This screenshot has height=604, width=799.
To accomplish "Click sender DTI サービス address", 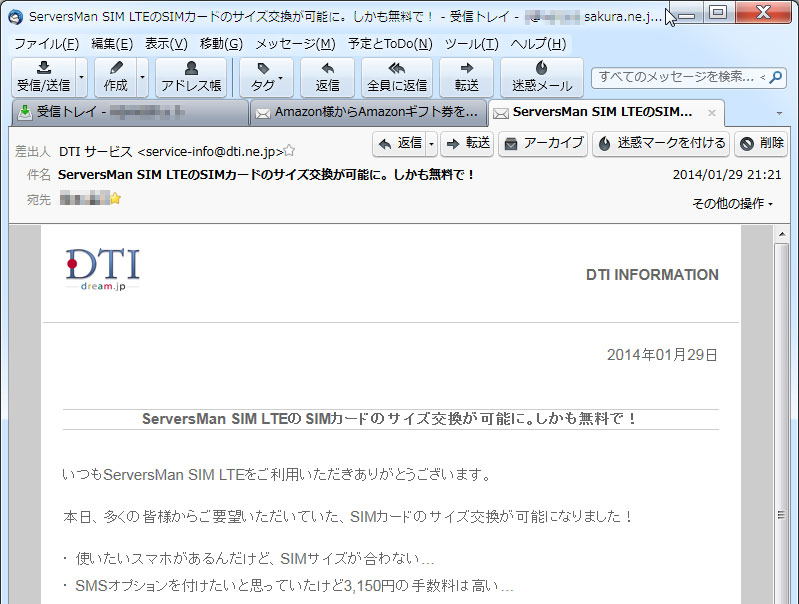I will coord(171,151).
